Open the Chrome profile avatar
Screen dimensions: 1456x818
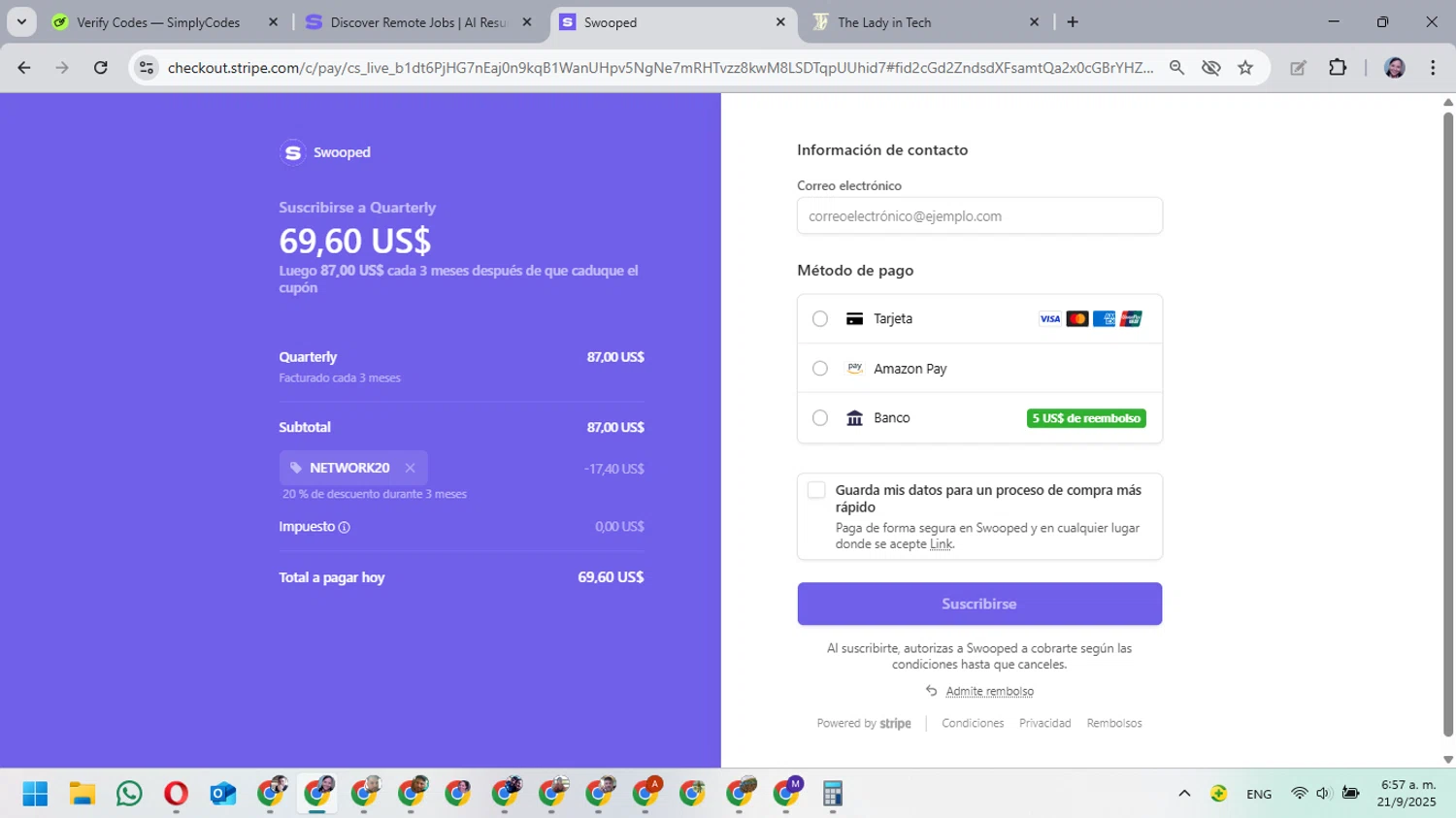click(x=1395, y=68)
